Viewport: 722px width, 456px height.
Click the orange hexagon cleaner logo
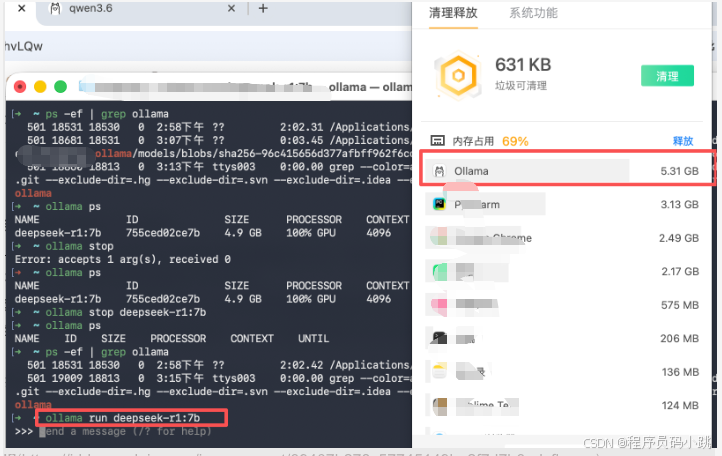click(x=458, y=76)
